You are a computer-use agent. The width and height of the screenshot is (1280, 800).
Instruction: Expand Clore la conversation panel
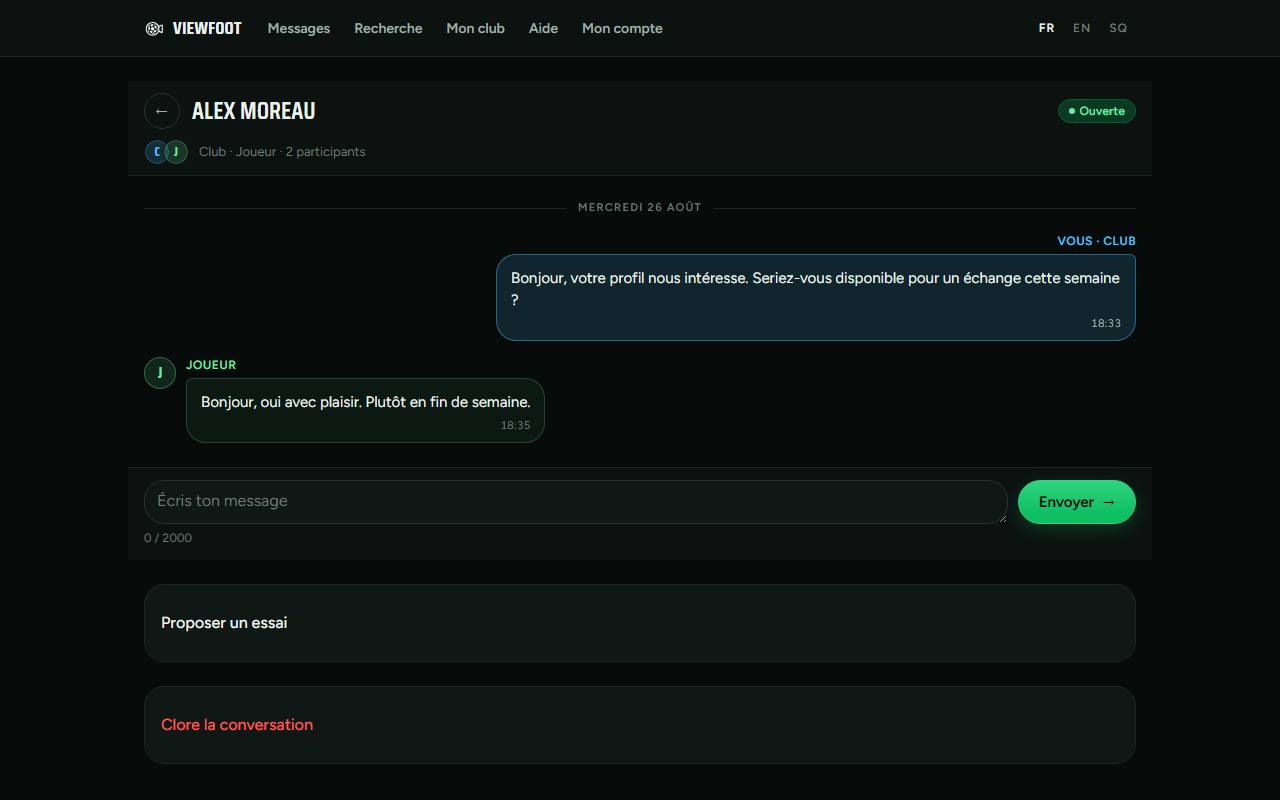[640, 725]
